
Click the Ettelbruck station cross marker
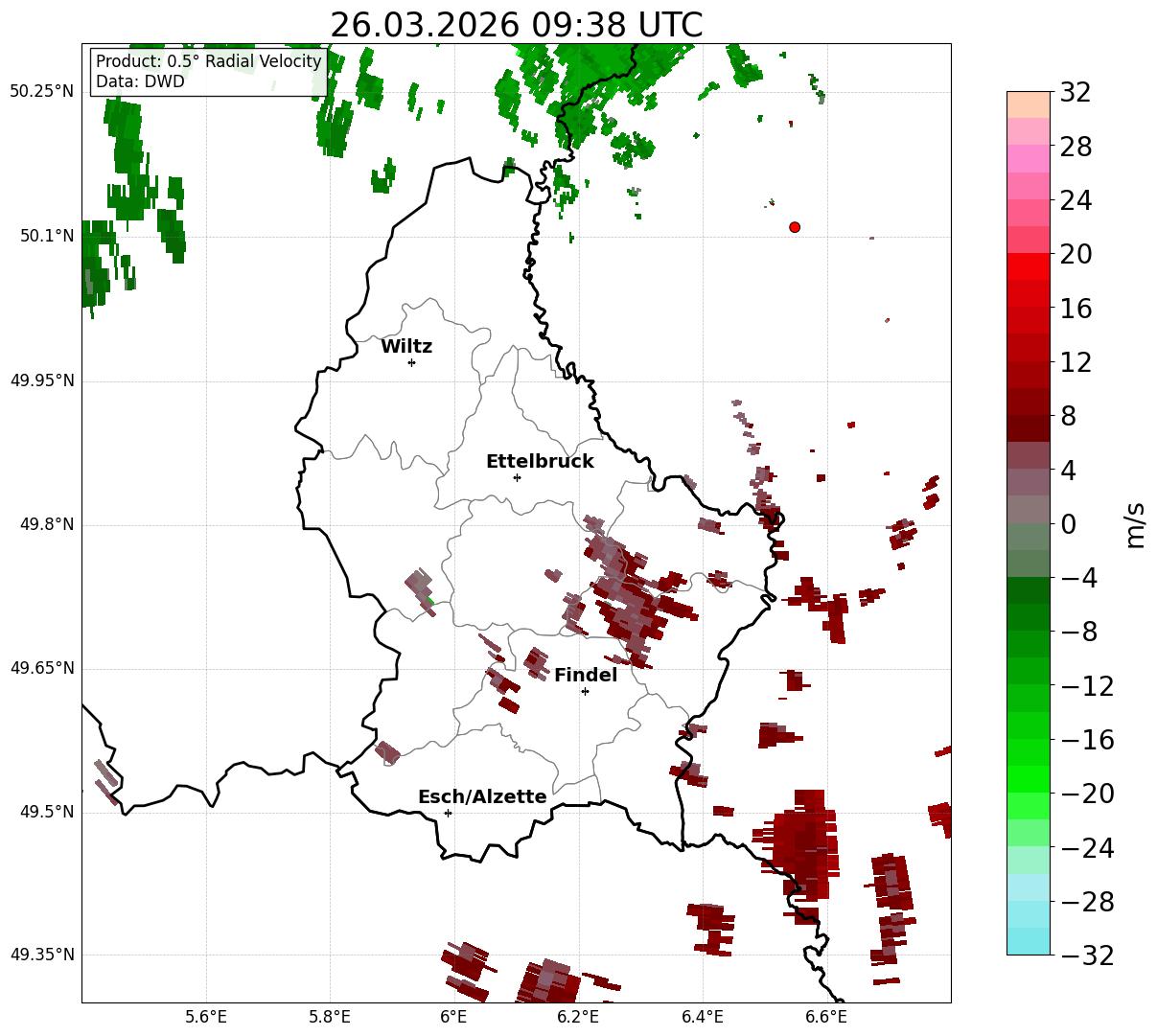(517, 477)
